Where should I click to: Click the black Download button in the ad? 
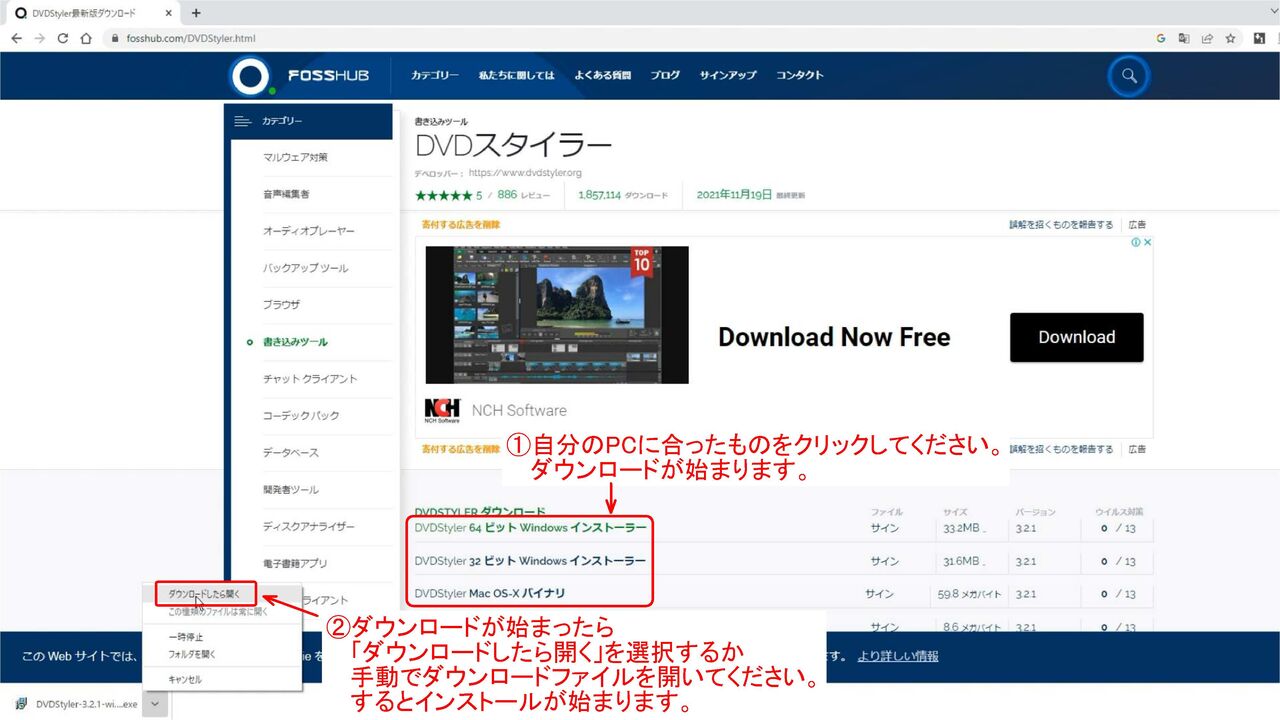(1076, 337)
